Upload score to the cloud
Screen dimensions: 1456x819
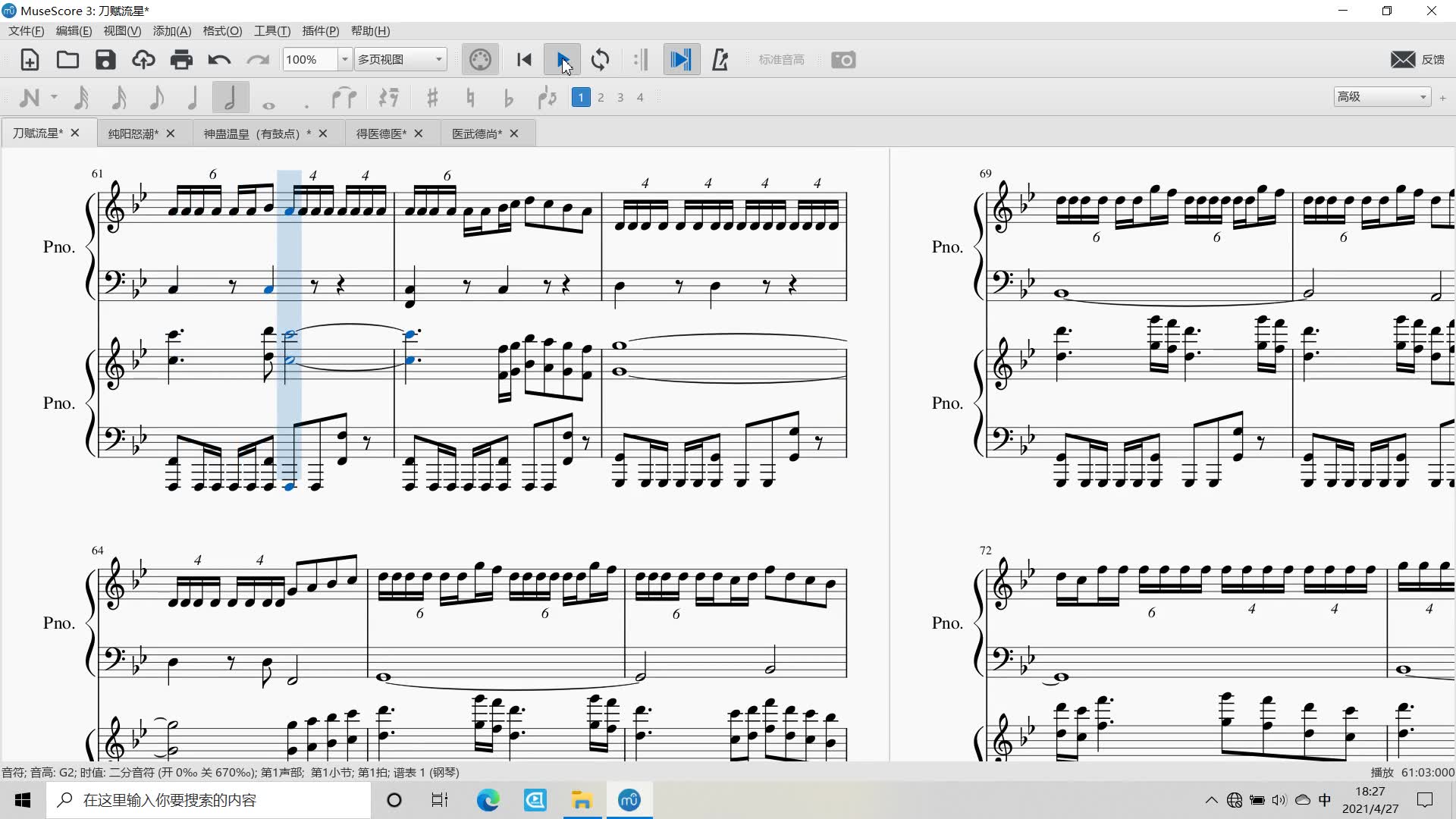[x=143, y=60]
